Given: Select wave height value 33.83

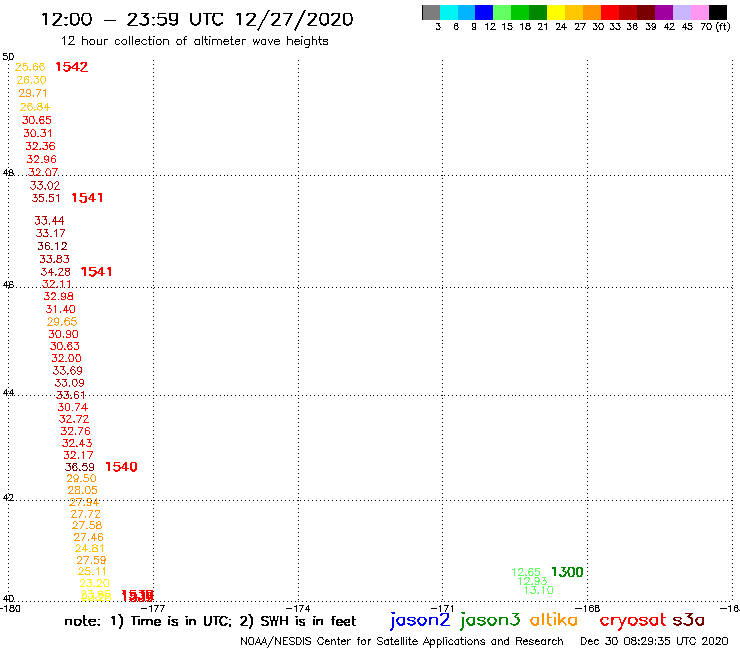Looking at the screenshot, I should 54,259.
